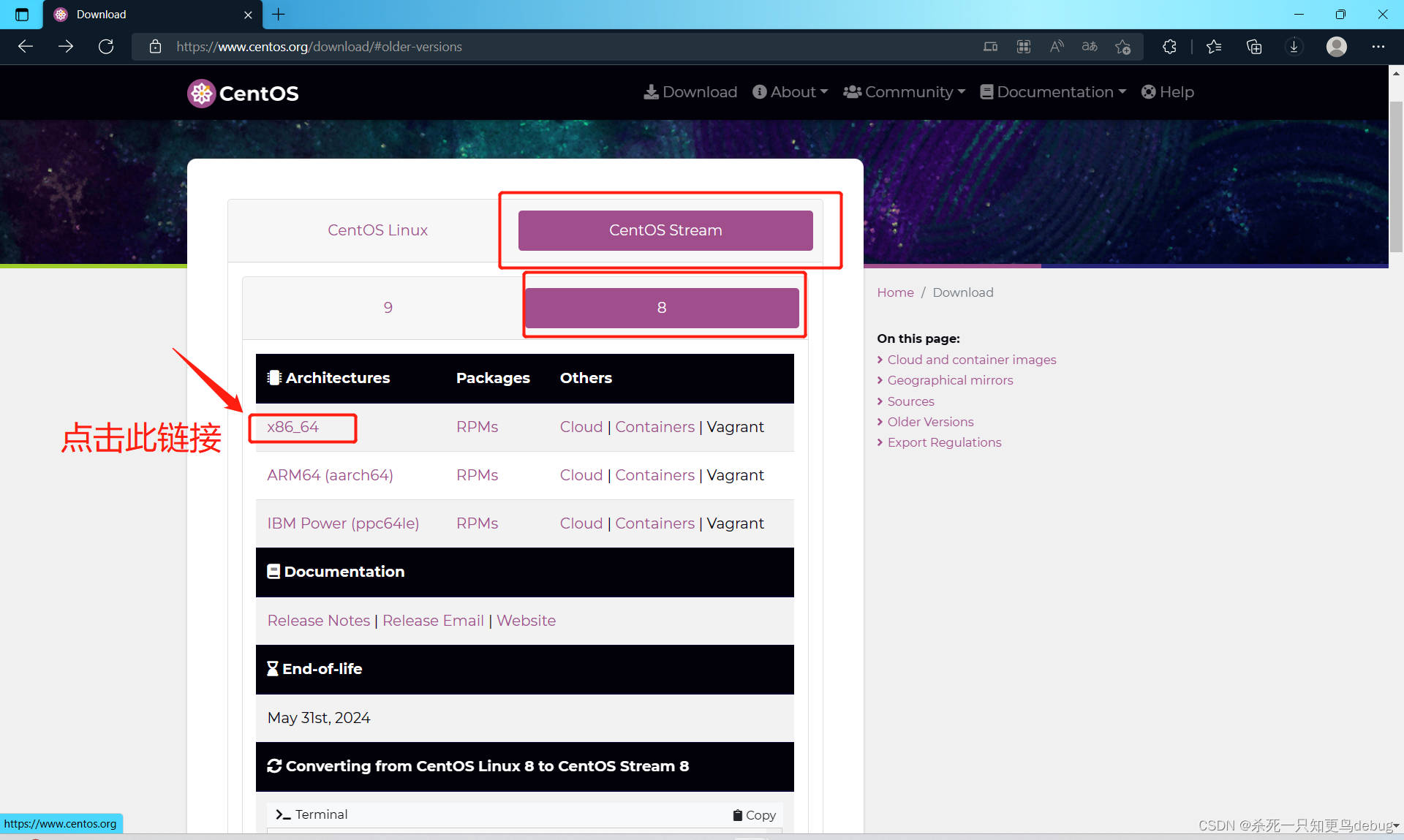Click the Community menu icon

[x=854, y=92]
